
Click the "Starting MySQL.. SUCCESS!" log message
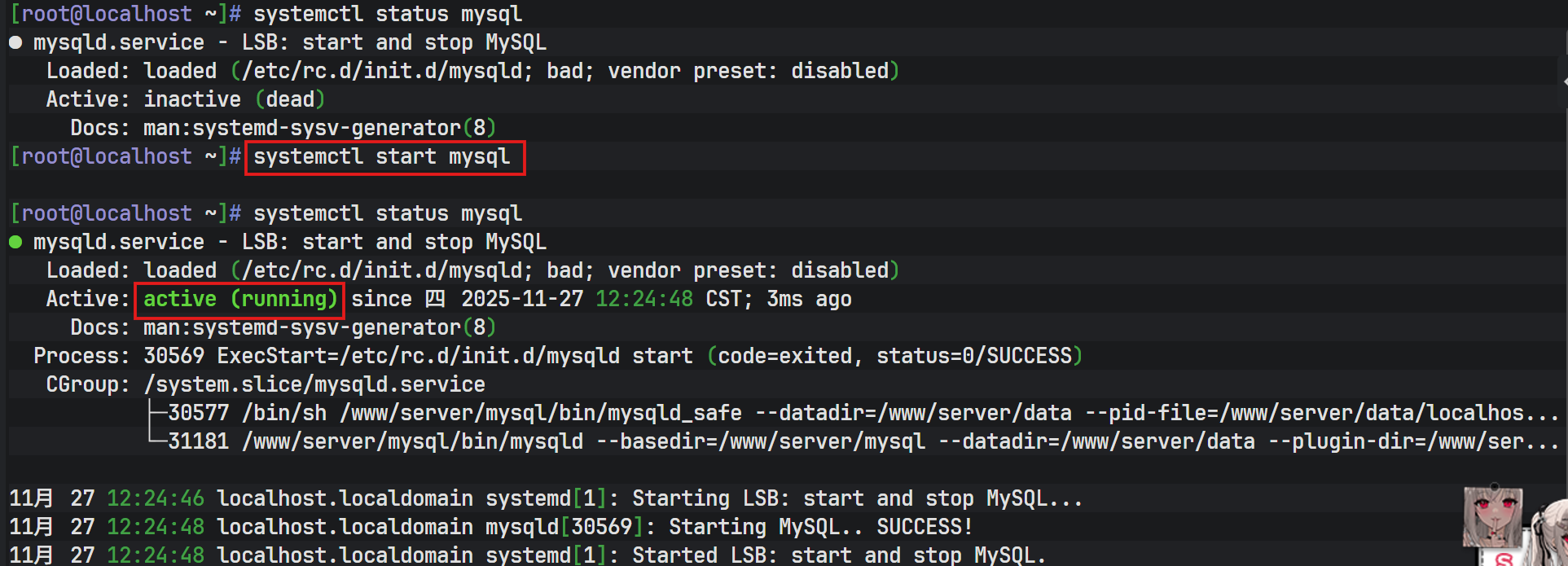click(820, 527)
